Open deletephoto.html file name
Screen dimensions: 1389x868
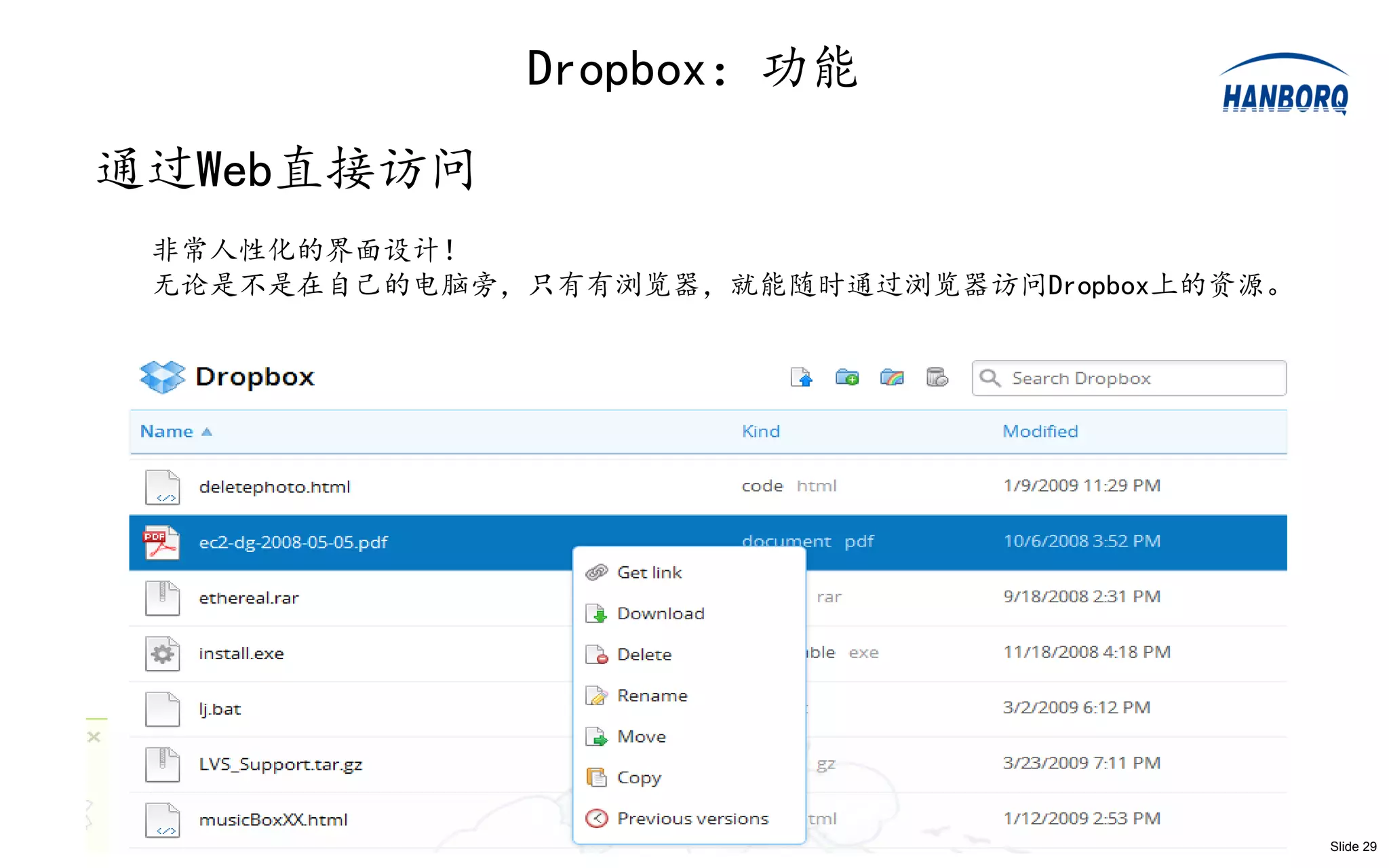tap(275, 487)
